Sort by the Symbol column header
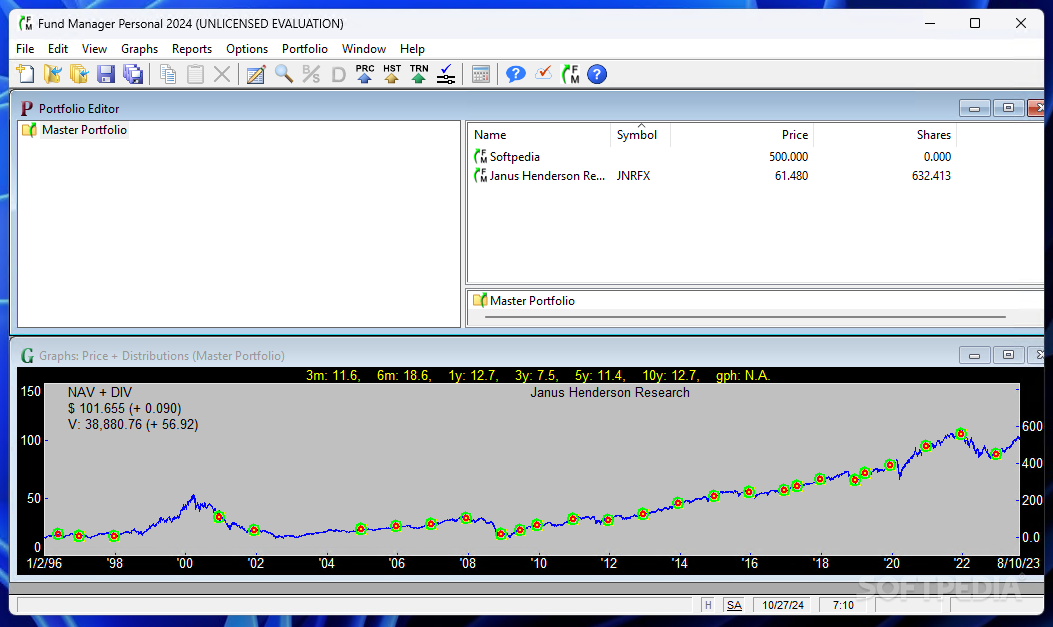 tap(641, 135)
